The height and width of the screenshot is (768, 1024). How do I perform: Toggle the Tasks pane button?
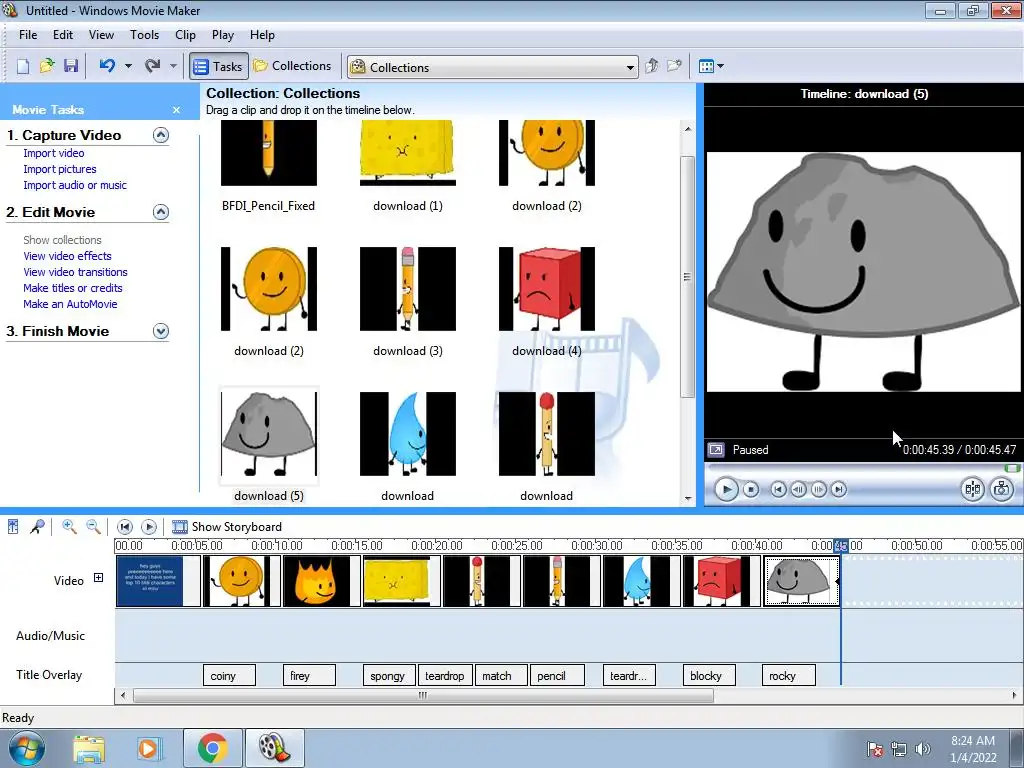[x=219, y=66]
